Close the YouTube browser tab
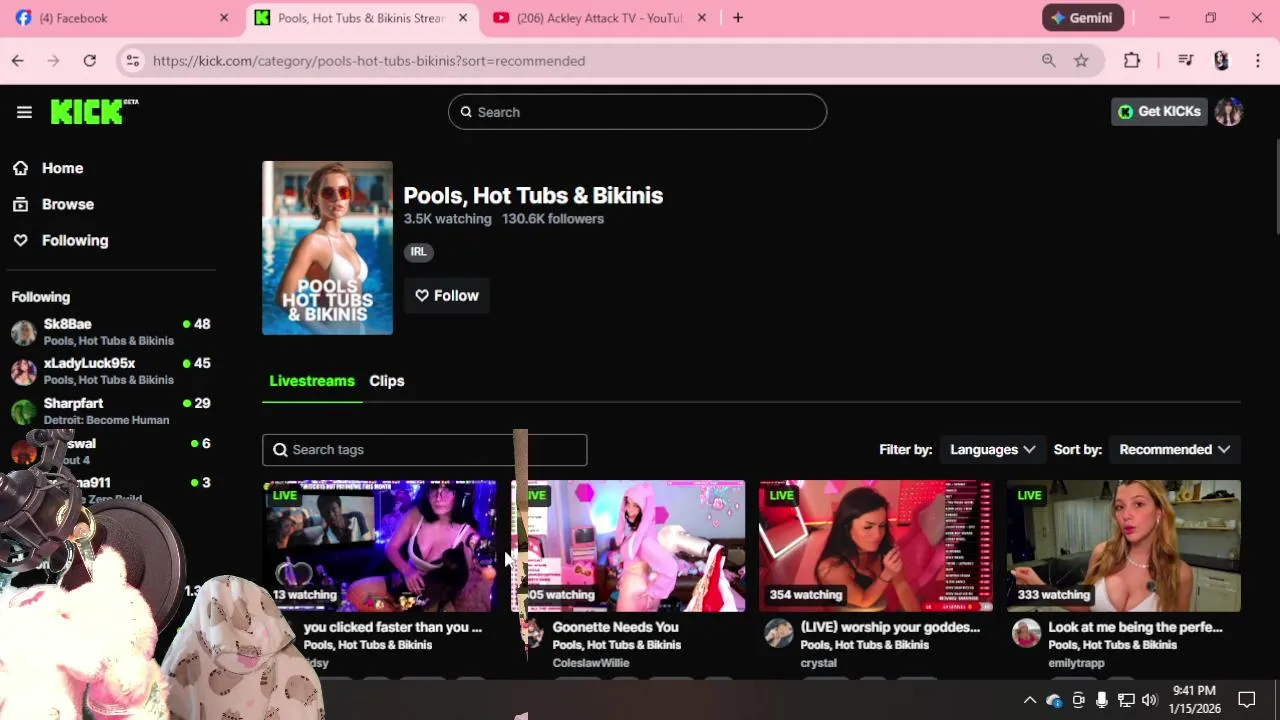Screen dimensions: 1280x720 coord(702,18)
